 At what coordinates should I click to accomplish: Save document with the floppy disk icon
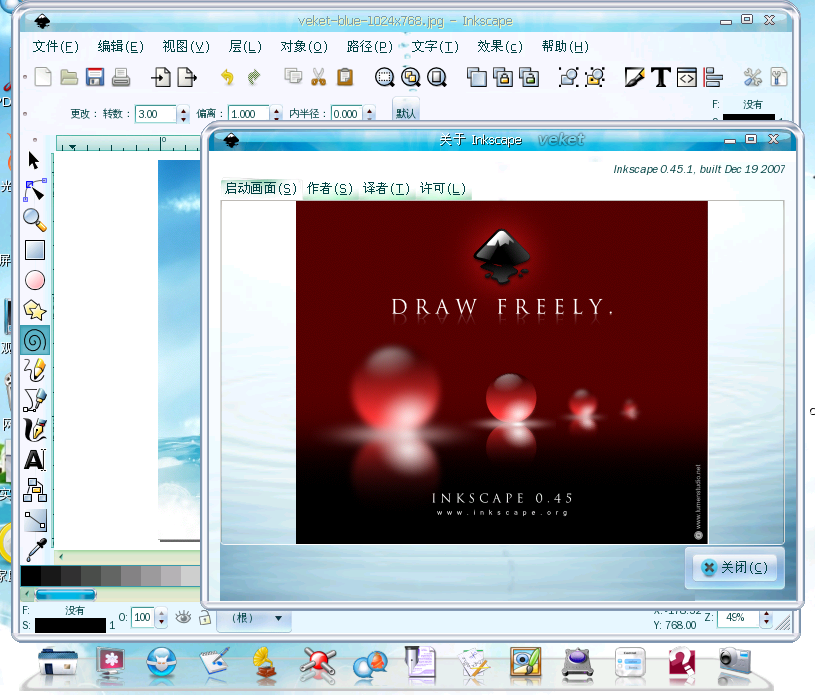click(95, 77)
